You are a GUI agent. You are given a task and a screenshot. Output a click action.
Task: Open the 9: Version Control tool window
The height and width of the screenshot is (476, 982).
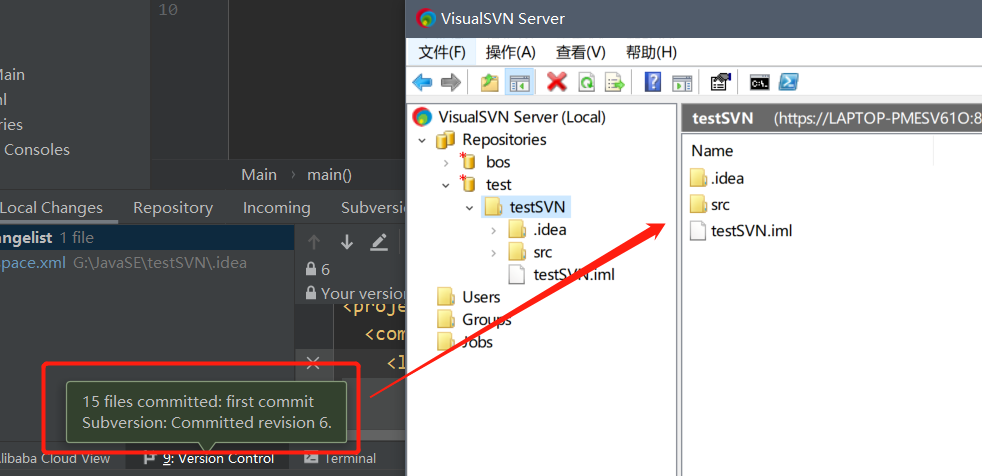pyautogui.click(x=209, y=458)
